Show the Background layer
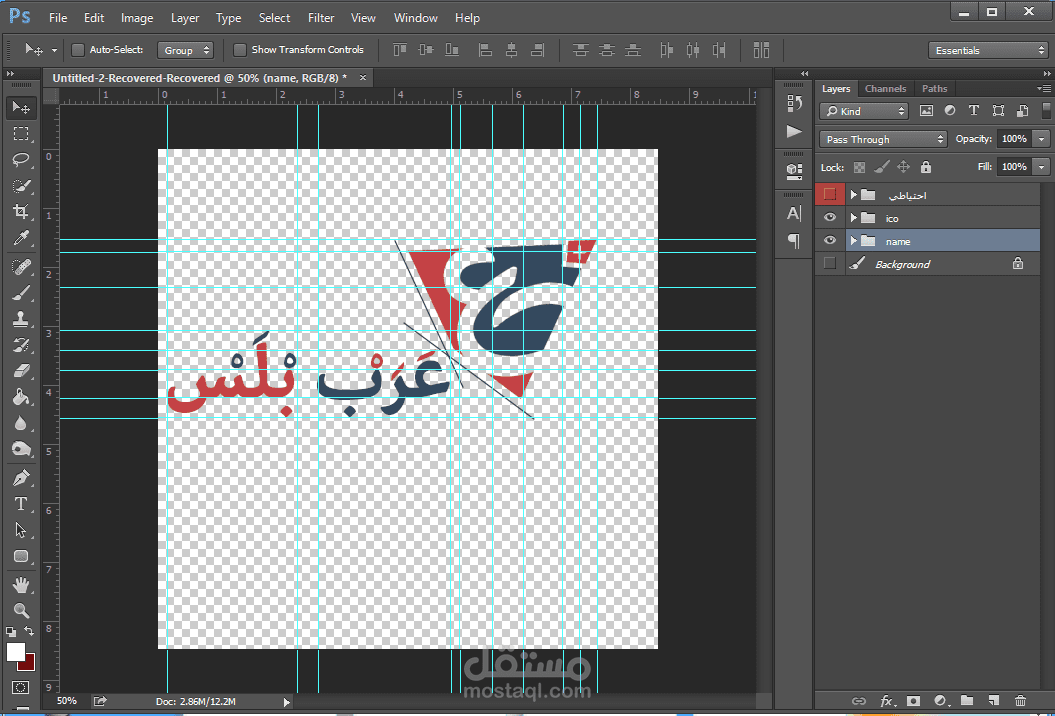This screenshot has height=716, width=1055. click(830, 264)
